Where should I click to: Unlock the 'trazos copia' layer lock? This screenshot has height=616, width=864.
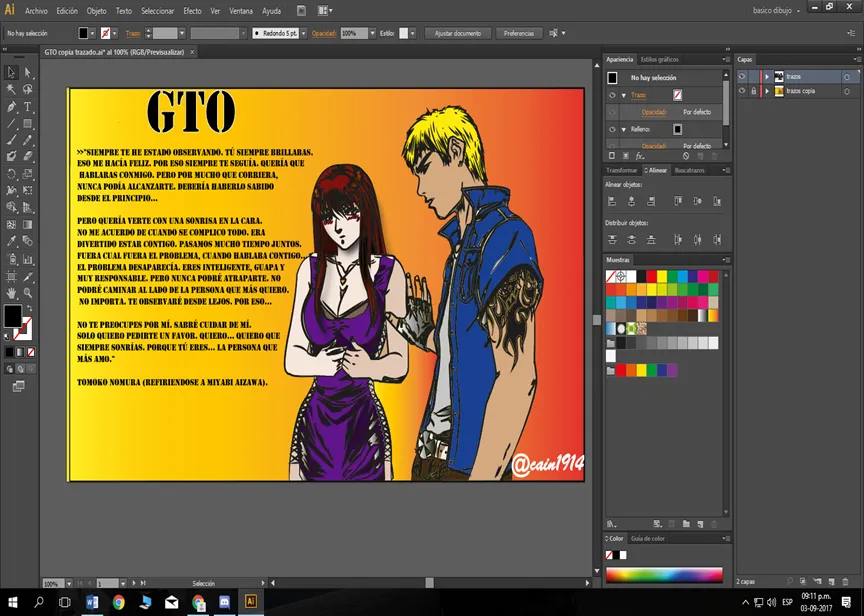(753, 91)
